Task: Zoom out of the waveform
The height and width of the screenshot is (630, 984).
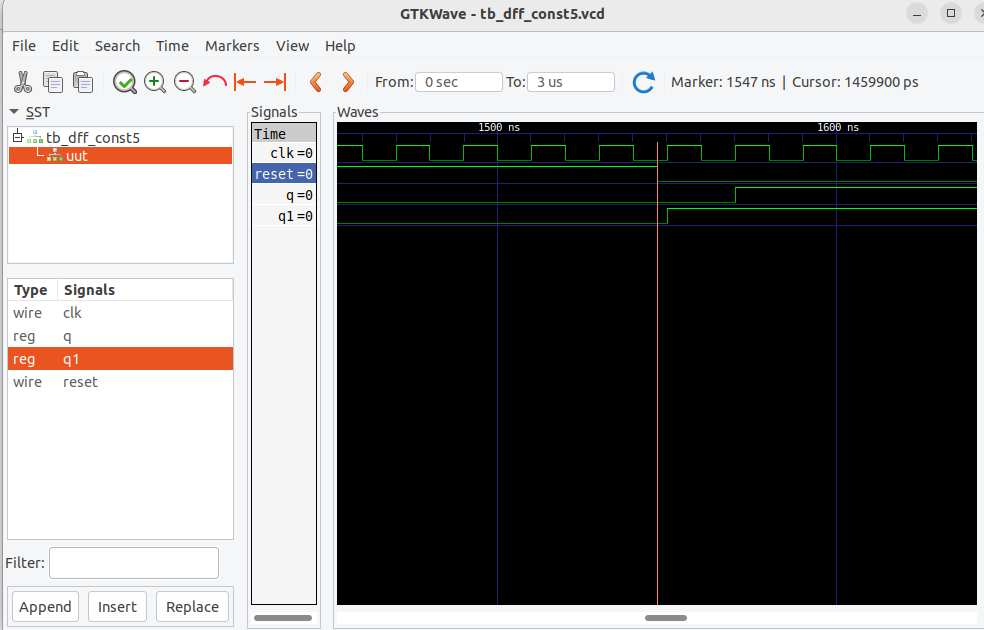Action: click(x=185, y=82)
